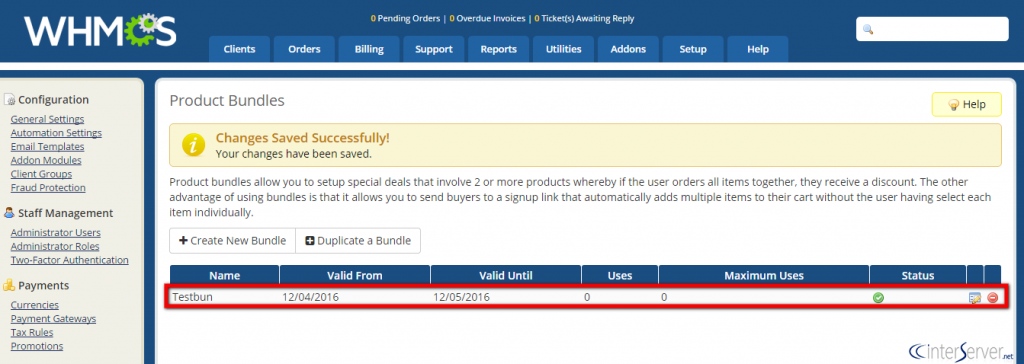Click the WHMCS logo

[101, 31]
